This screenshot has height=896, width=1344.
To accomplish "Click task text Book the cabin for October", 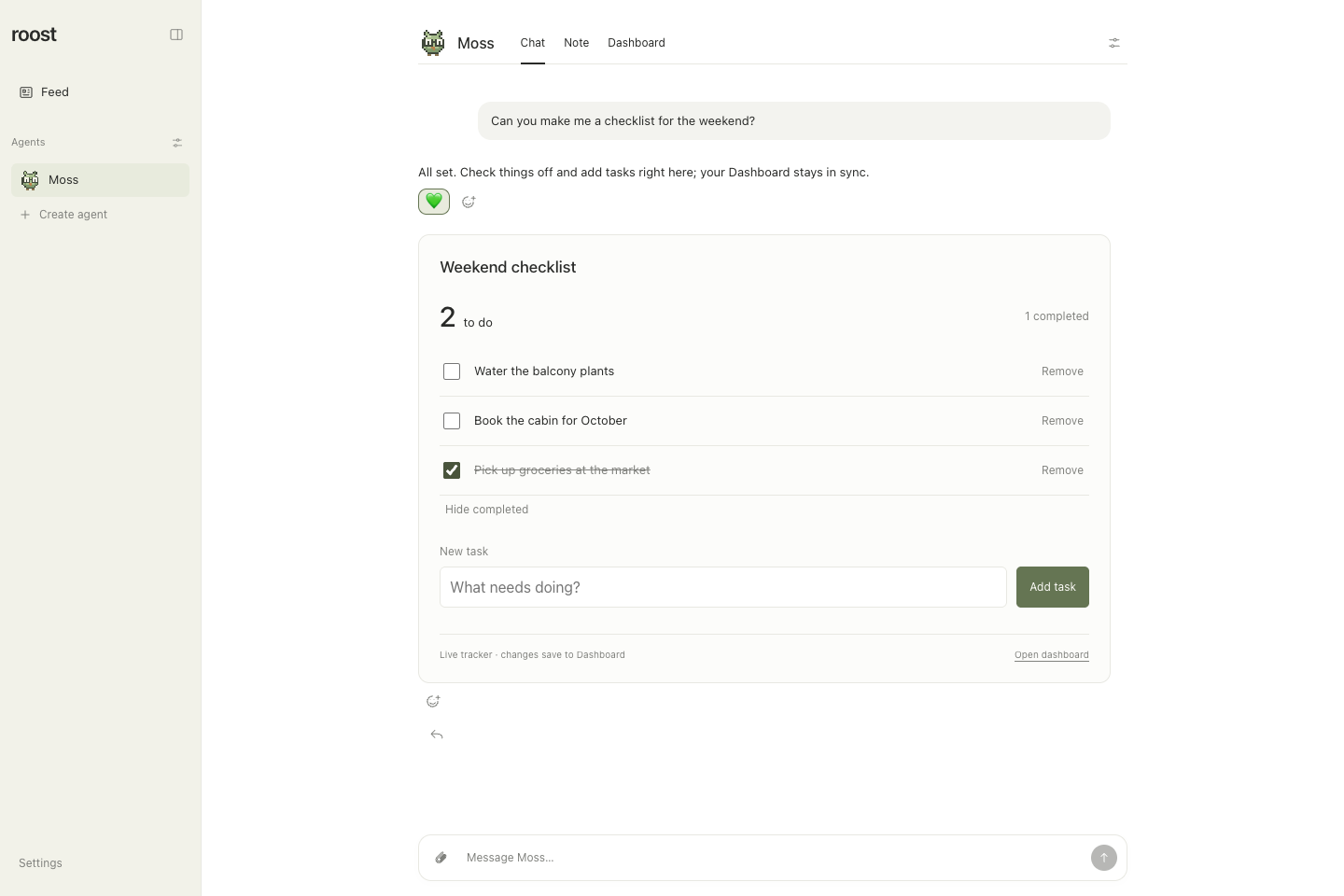I will point(551,421).
